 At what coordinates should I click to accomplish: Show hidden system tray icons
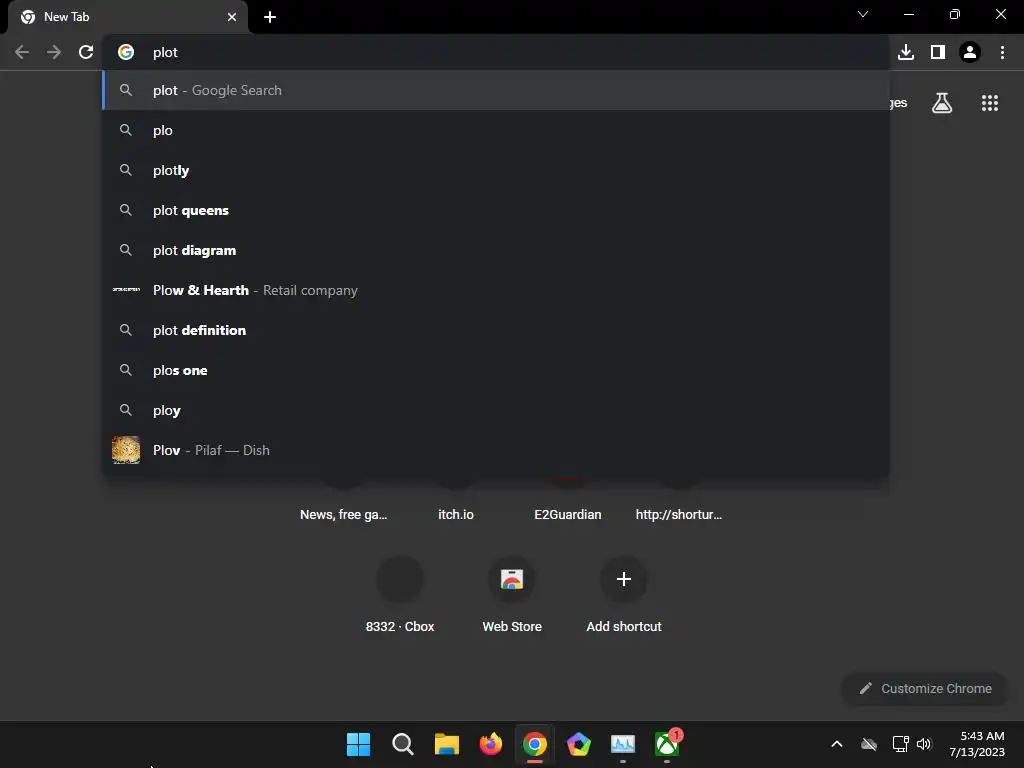pos(837,744)
